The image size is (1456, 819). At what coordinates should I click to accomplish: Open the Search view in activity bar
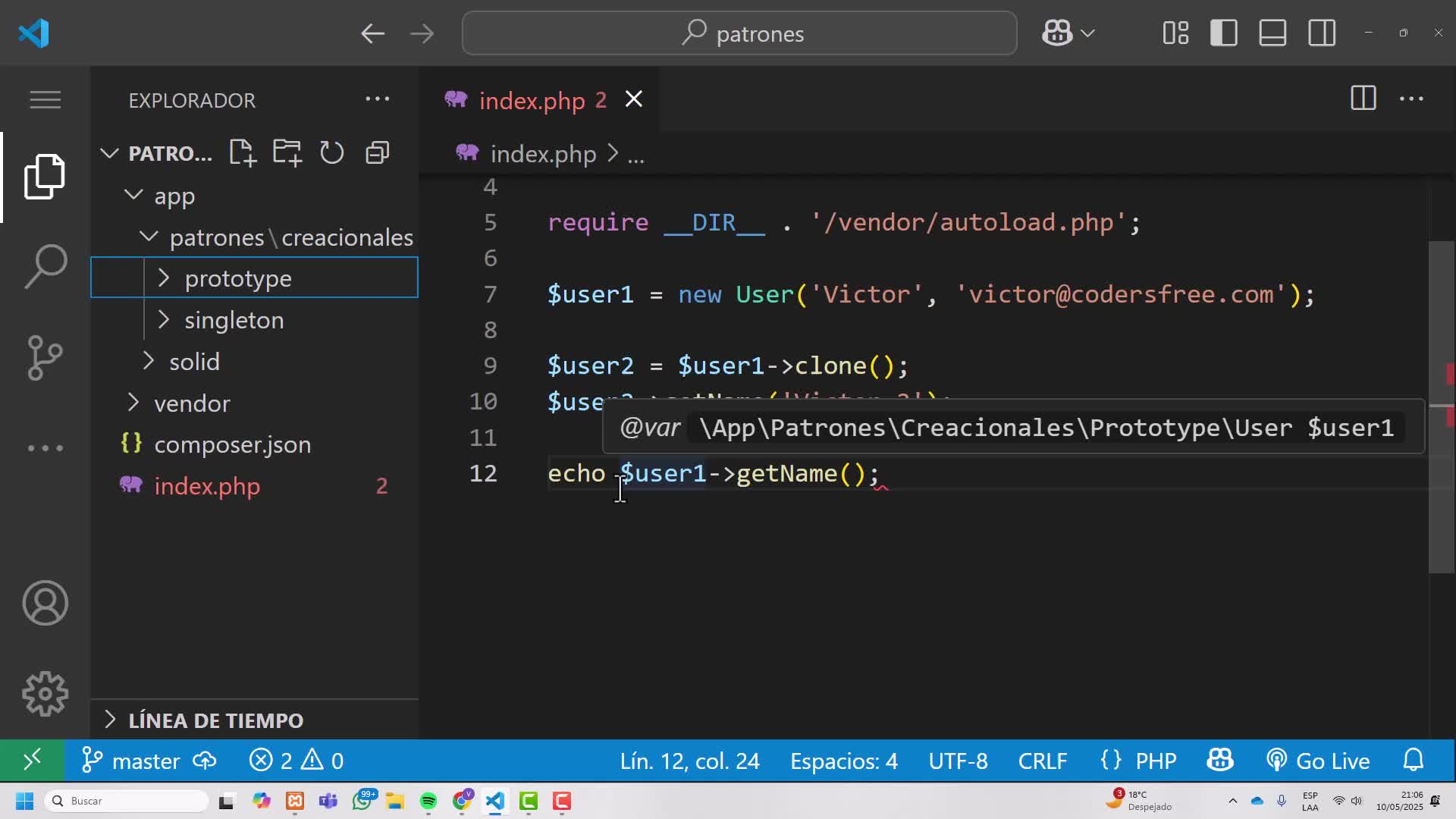45,266
